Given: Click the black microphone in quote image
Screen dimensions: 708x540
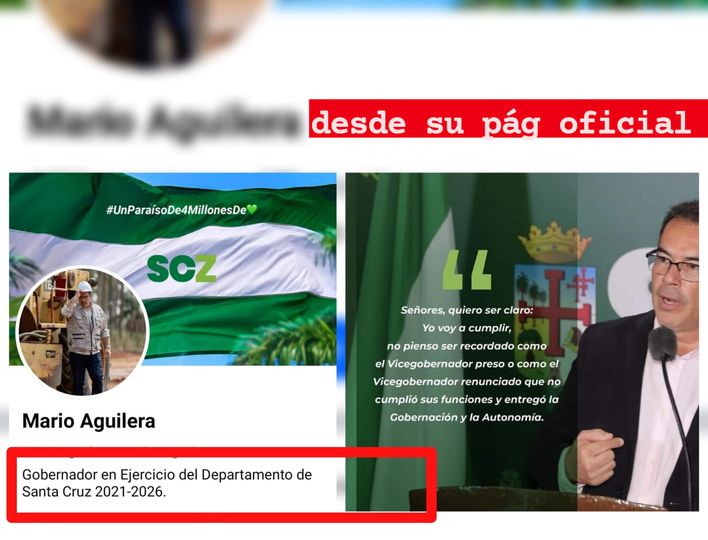Looking at the screenshot, I should tap(662, 345).
